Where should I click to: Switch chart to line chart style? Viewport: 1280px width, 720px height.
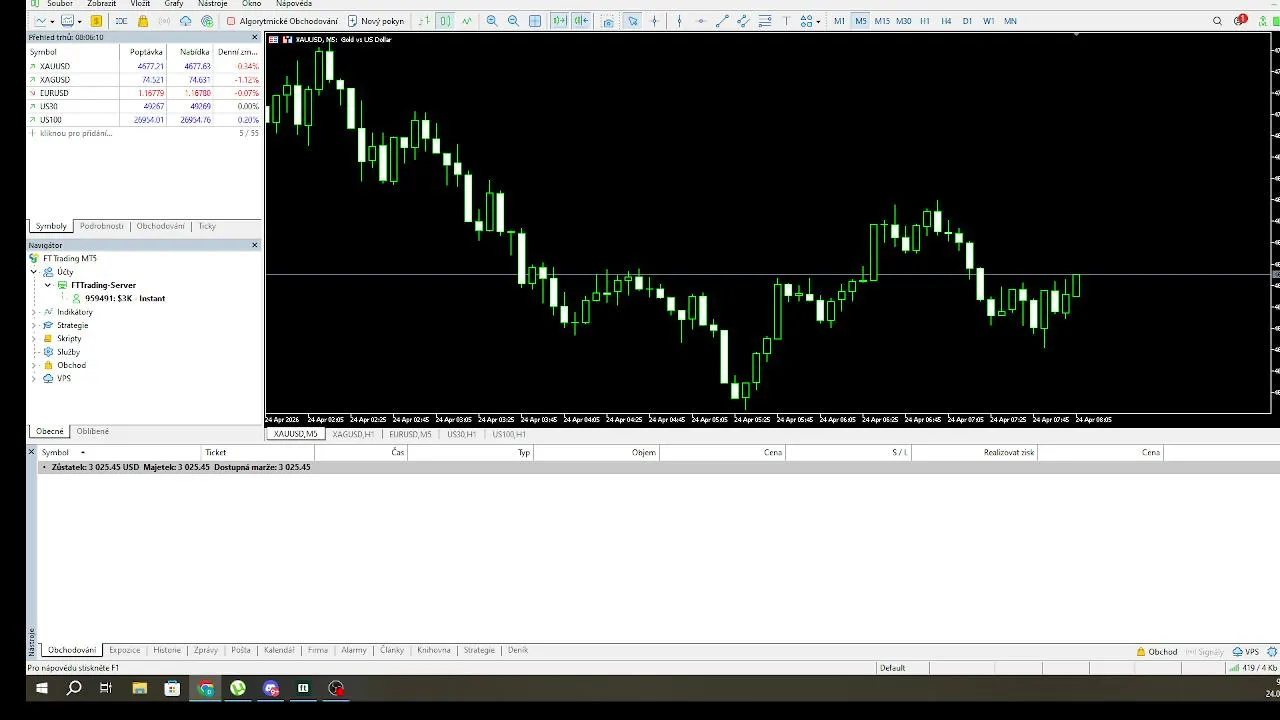466,21
